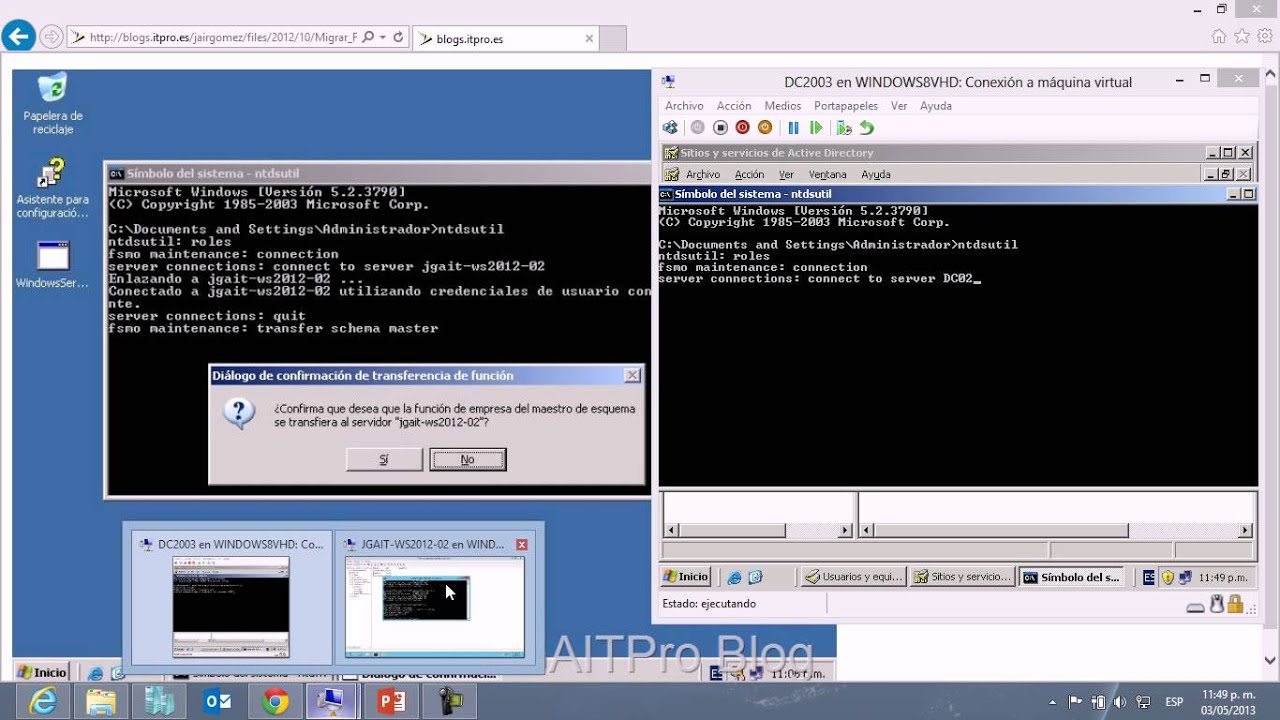Open File Explorer from host taskbar
1280x720 pixels.
pyautogui.click(x=101, y=702)
